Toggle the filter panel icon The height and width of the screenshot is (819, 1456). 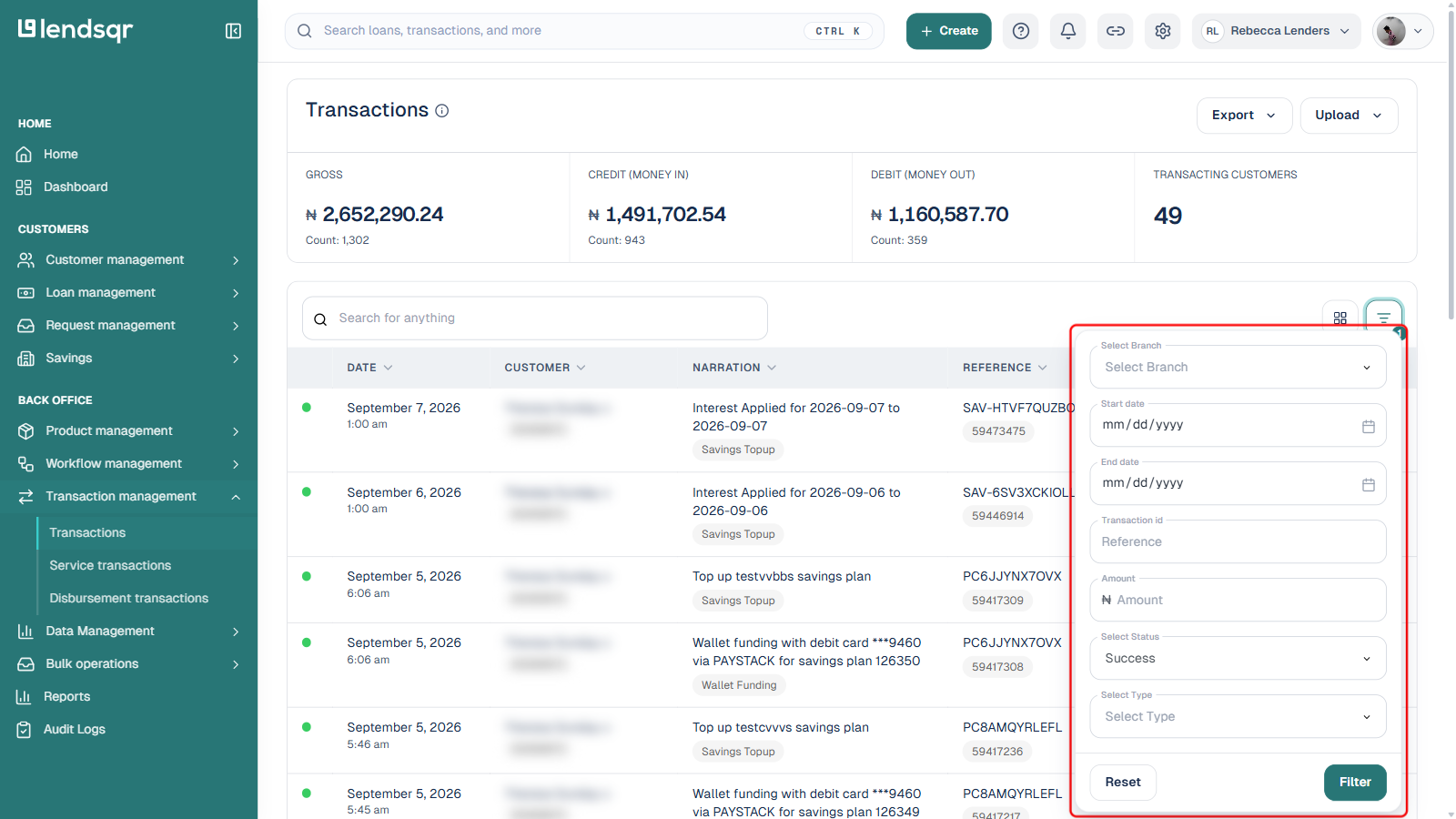pyautogui.click(x=1384, y=318)
